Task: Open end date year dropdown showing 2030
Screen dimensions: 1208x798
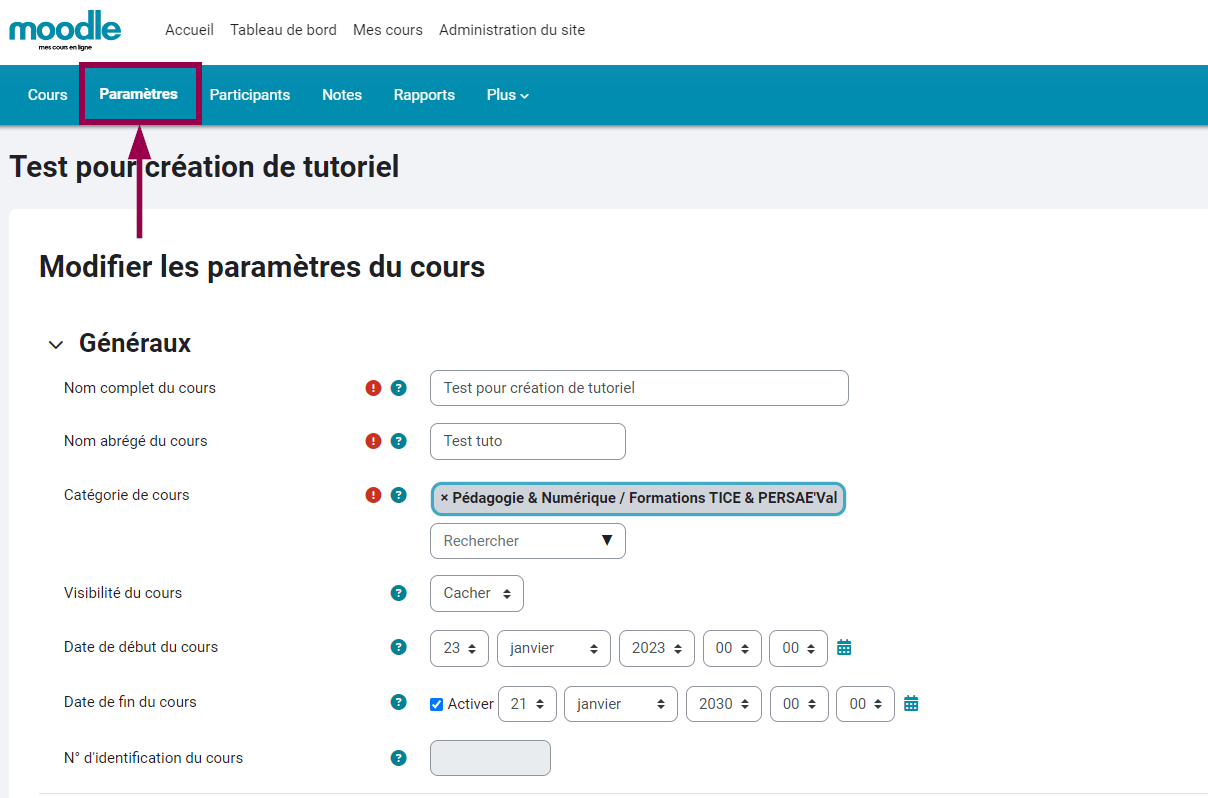Action: tap(724, 704)
